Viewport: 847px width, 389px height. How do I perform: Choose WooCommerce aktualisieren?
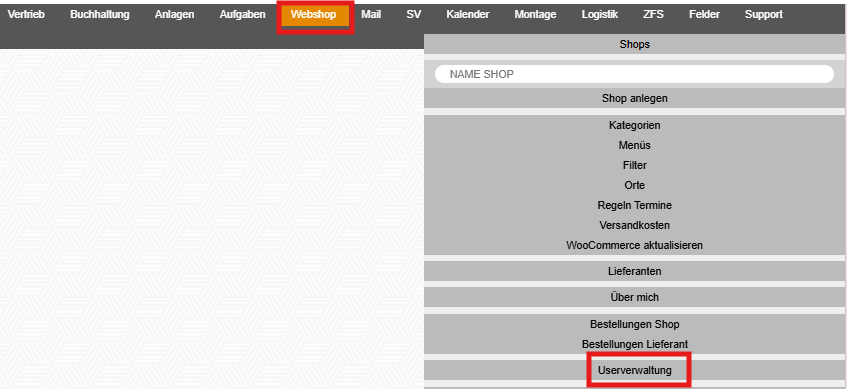pos(635,245)
